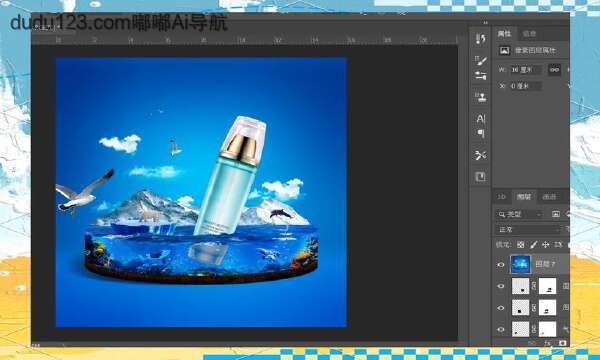Click the fx layer style button
The width and height of the screenshot is (600, 360).
547,343
